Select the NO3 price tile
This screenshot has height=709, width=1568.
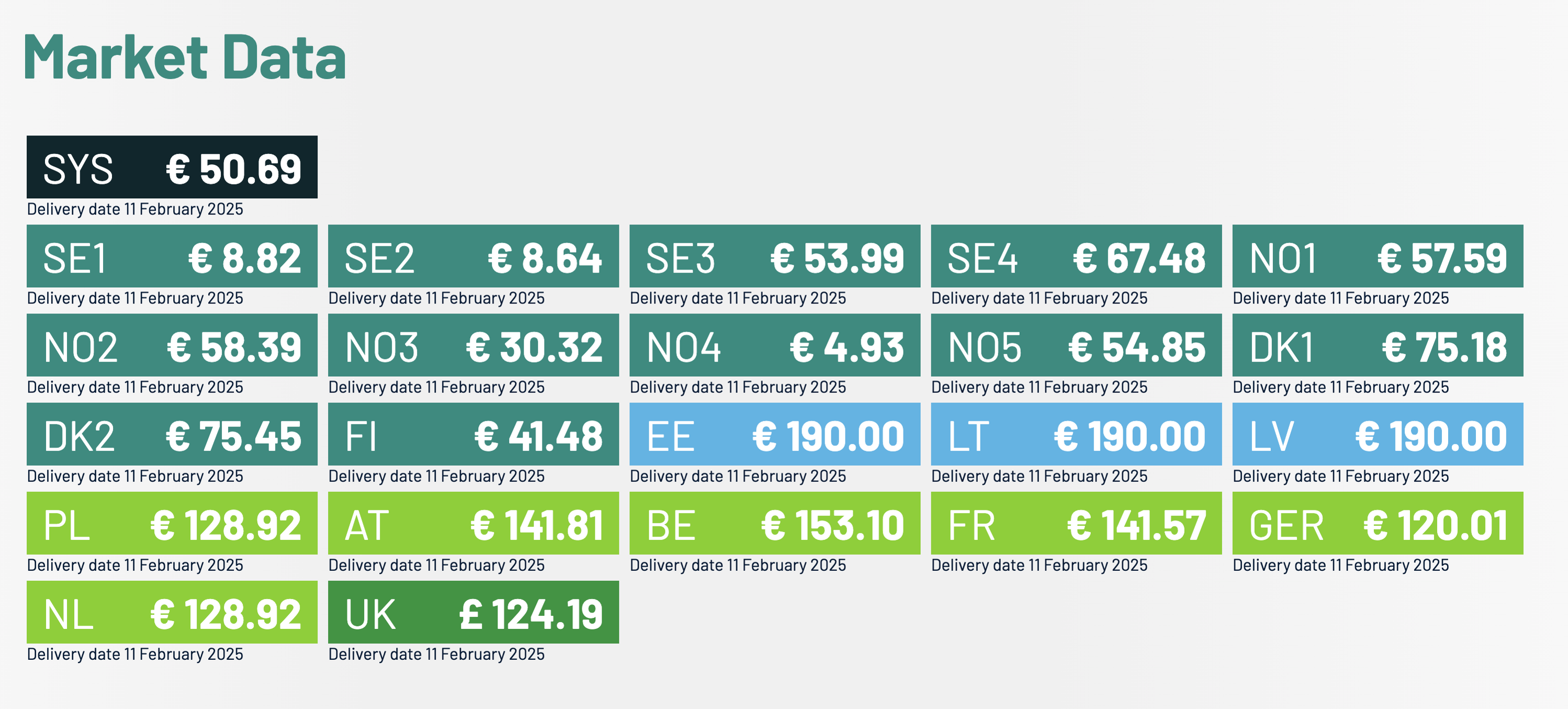point(473,344)
